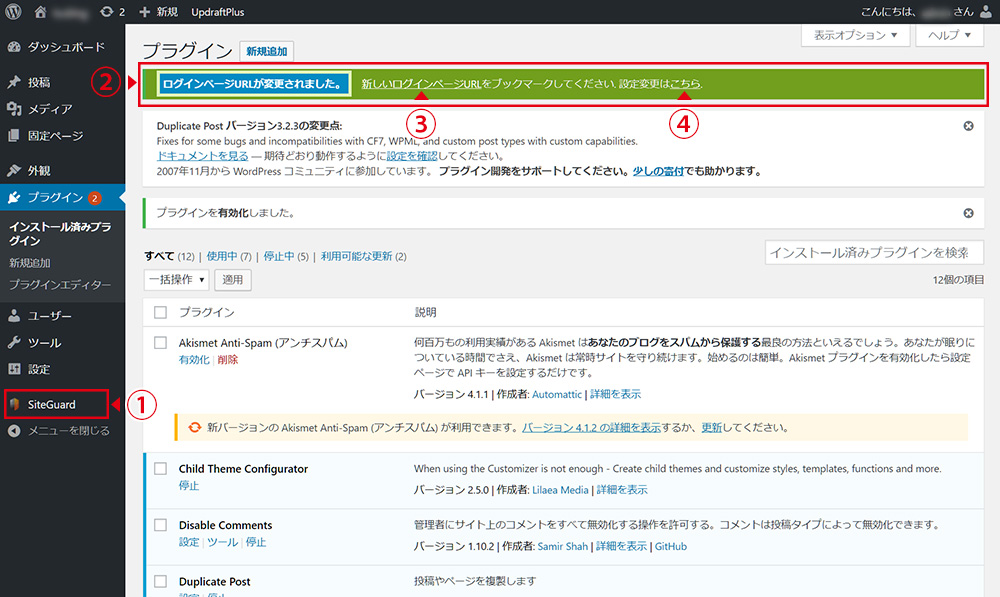Click the 少しの寄付 donation link
This screenshot has width=1000, height=597.
coord(658,171)
